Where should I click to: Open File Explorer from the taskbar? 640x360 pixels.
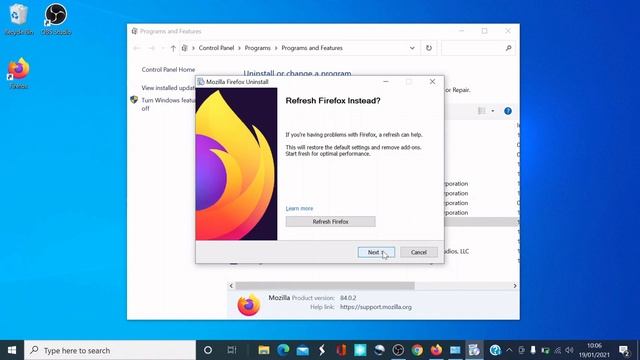click(x=264, y=350)
